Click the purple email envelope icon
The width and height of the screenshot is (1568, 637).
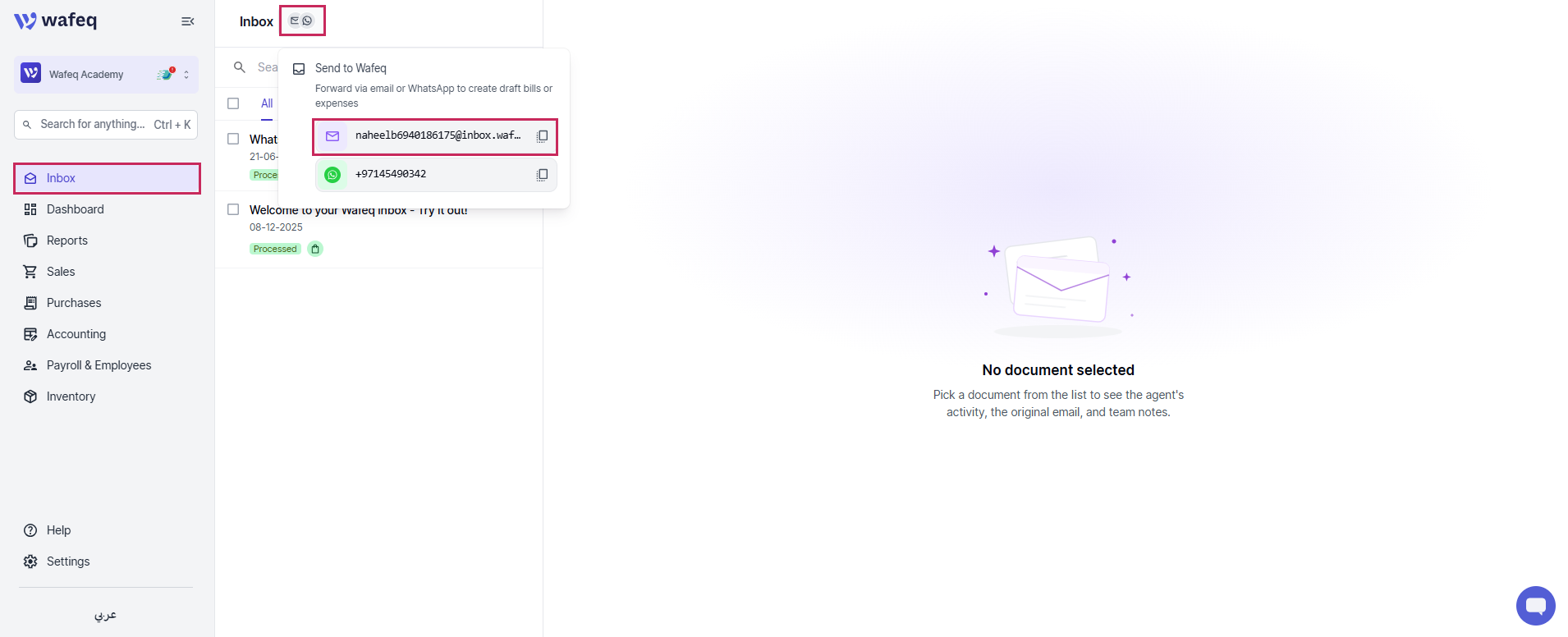pyautogui.click(x=332, y=136)
